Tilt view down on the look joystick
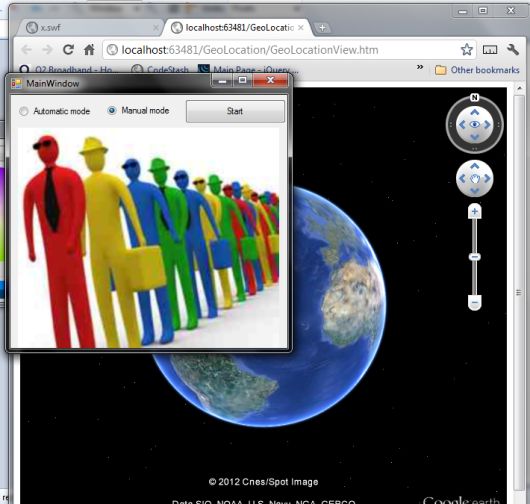 click(x=475, y=137)
